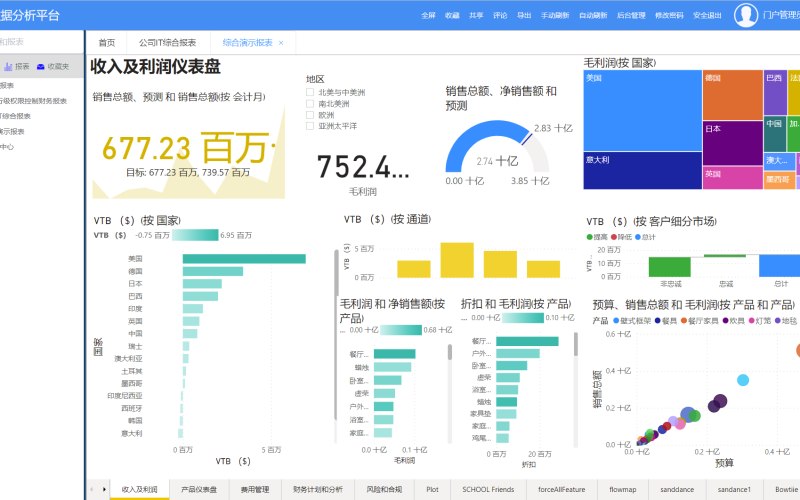The width and height of the screenshot is (800, 500).
Task: Select the 德国 orange treemap block
Action: coord(732,95)
